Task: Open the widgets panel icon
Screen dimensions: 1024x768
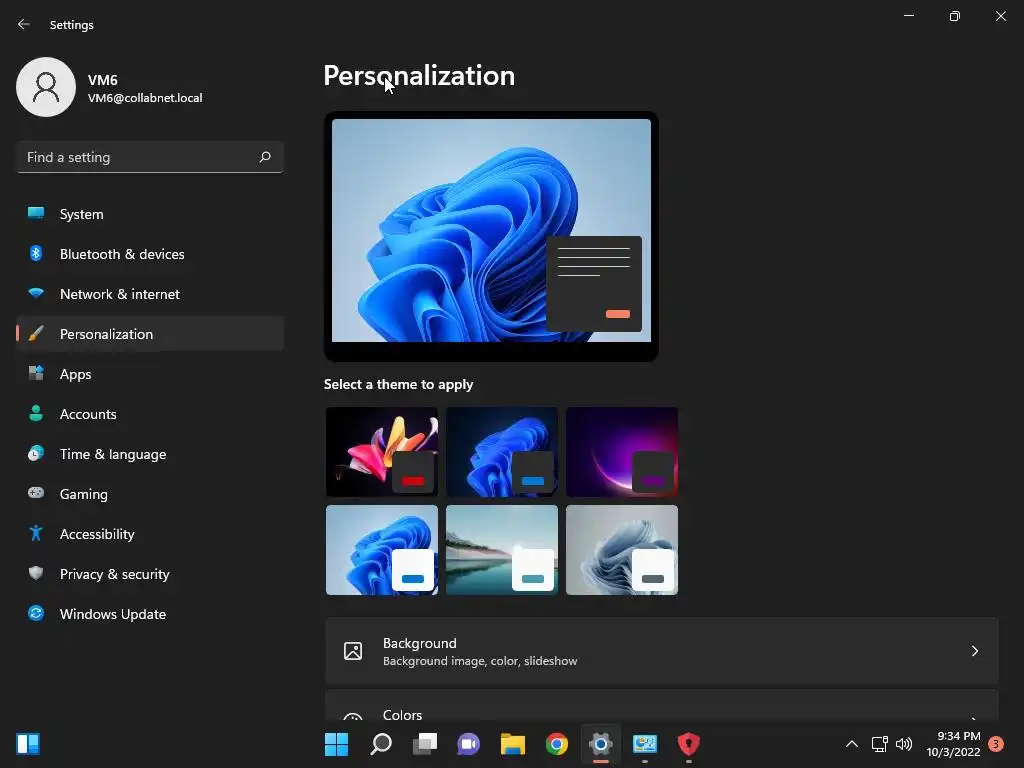Action: pyautogui.click(x=28, y=744)
